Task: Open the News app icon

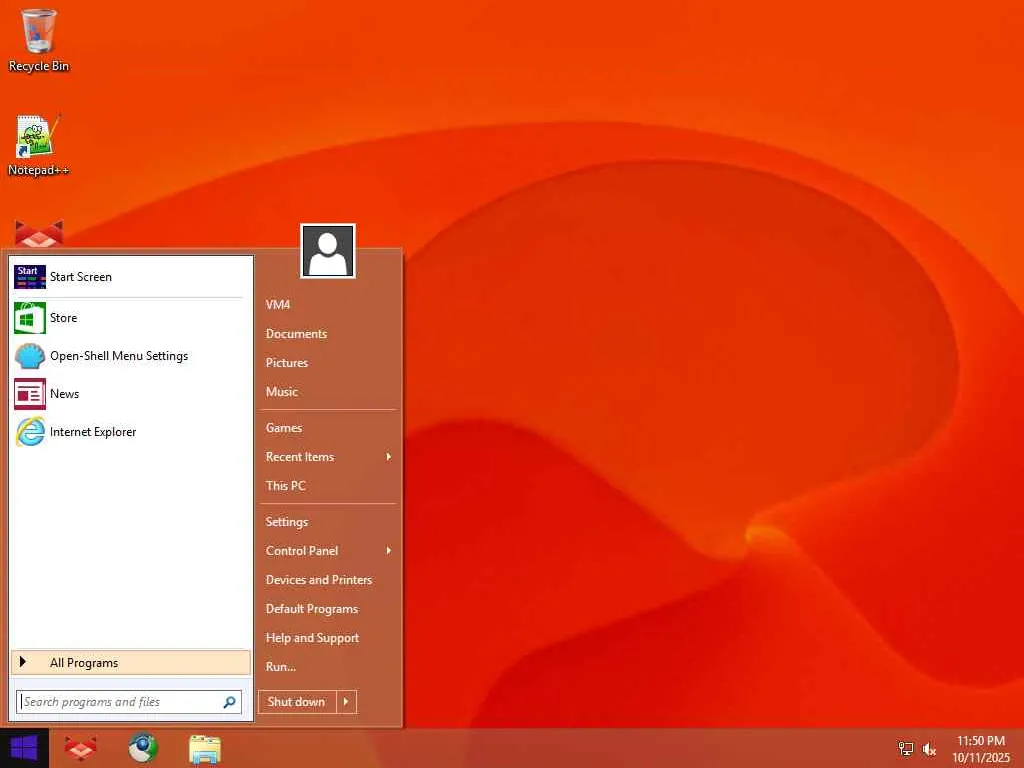Action: pyautogui.click(x=30, y=394)
